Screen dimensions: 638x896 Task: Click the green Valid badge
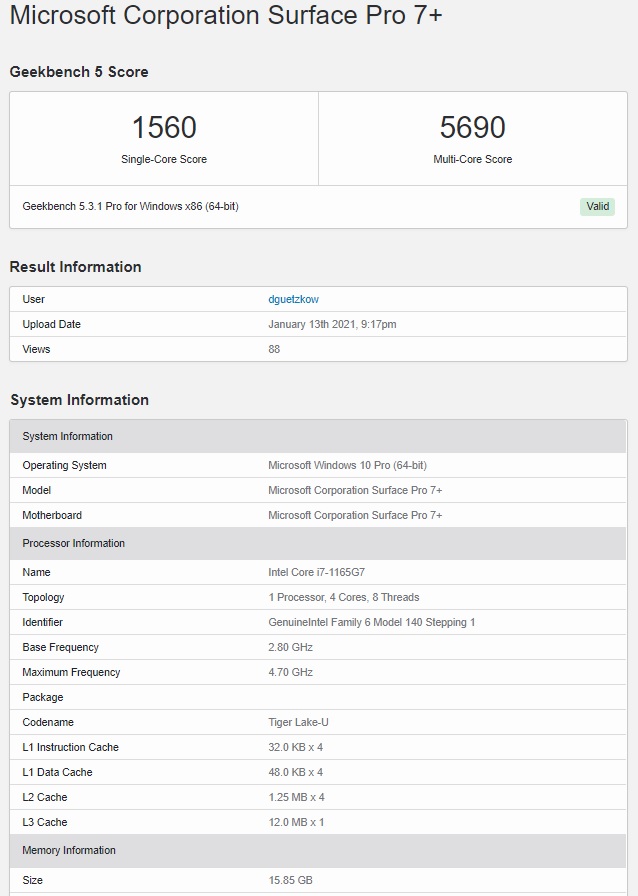(597, 206)
